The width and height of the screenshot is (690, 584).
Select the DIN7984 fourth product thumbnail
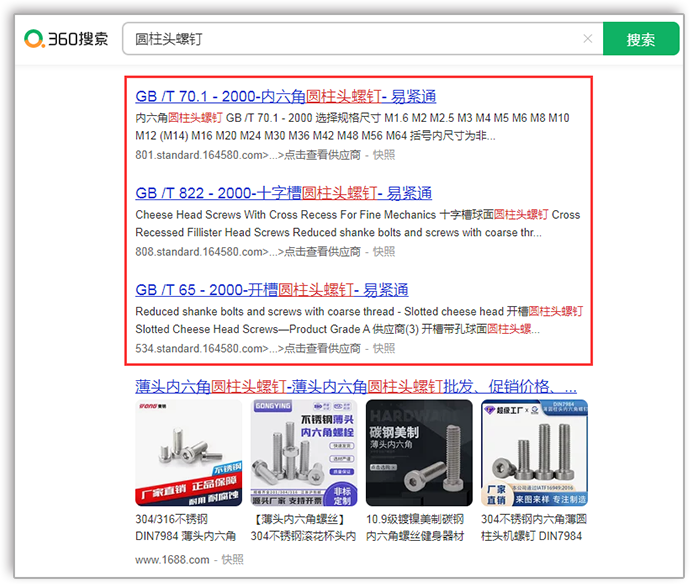[x=534, y=453]
